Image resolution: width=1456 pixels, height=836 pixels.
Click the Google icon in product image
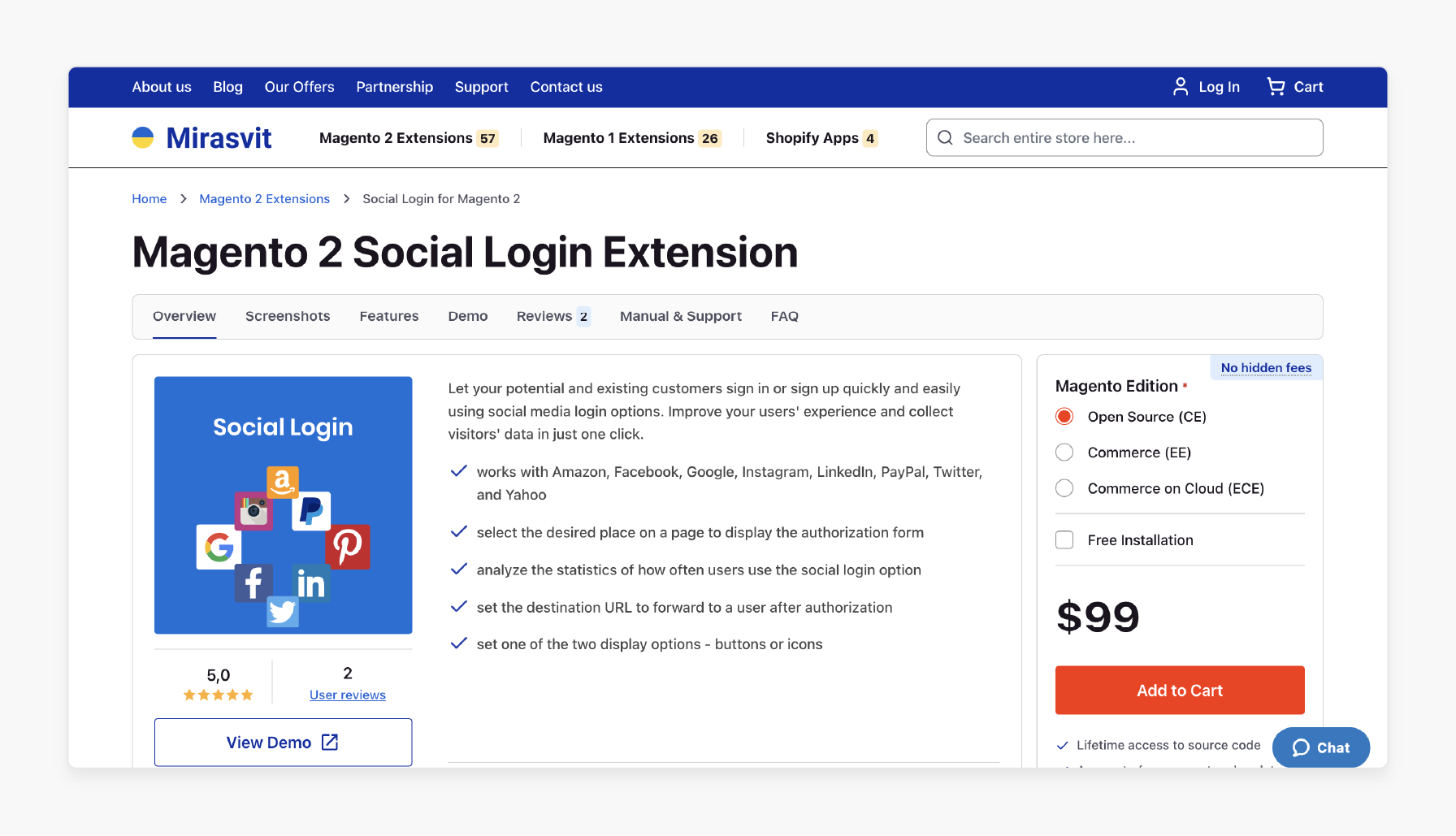[219, 546]
